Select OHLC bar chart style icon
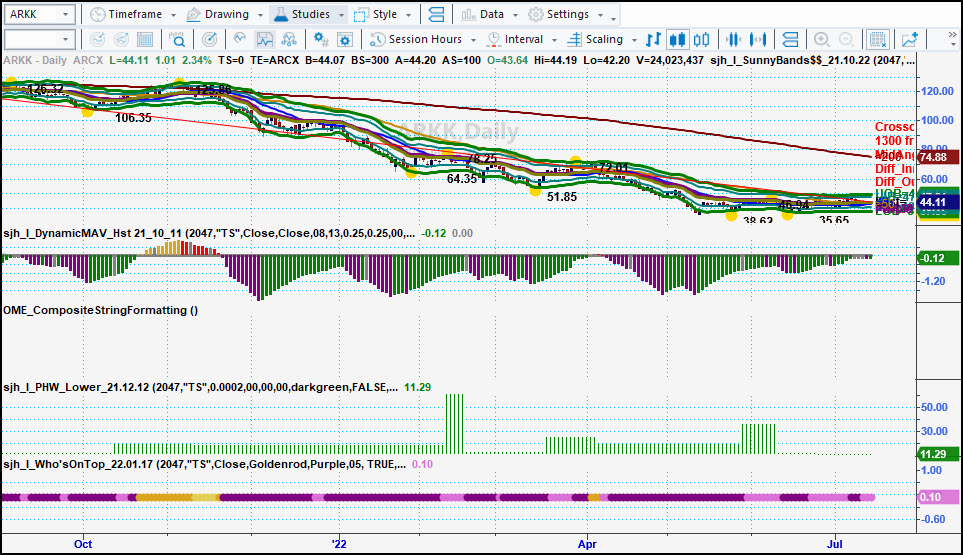The width and height of the screenshot is (963, 555). (x=653, y=39)
